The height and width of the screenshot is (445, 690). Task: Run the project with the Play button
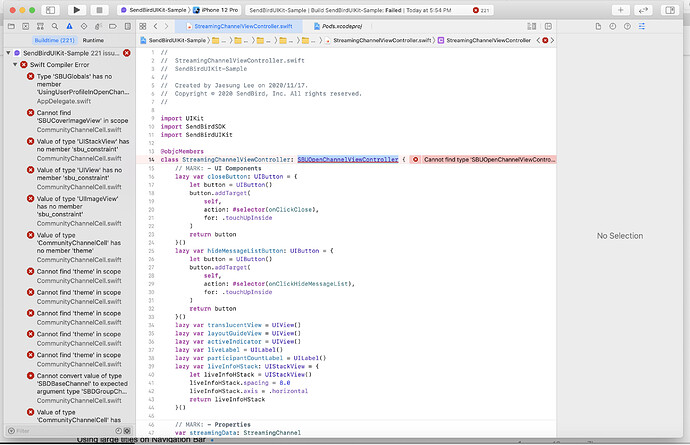(75, 8)
